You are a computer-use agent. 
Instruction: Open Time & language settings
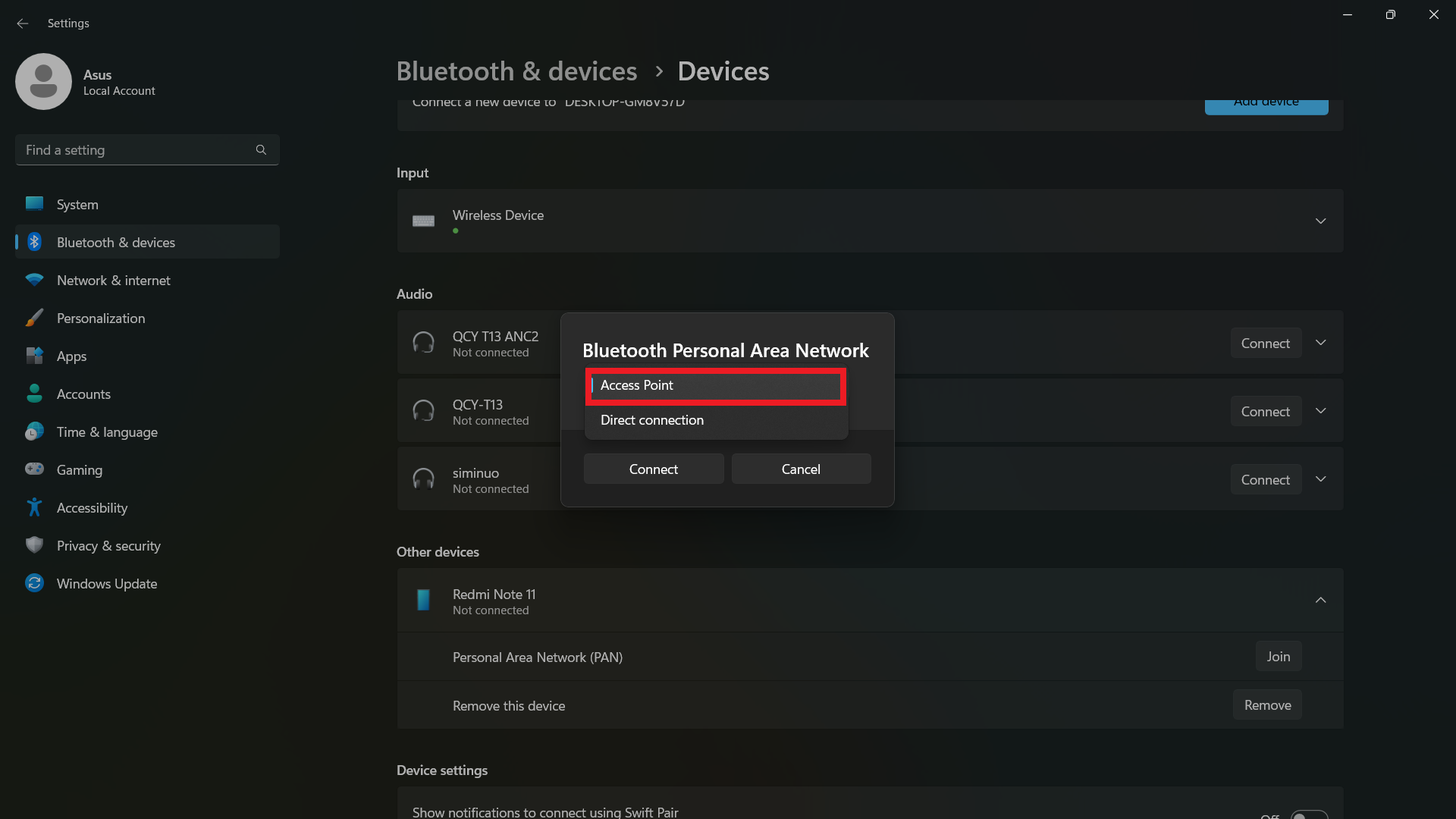[x=147, y=431]
